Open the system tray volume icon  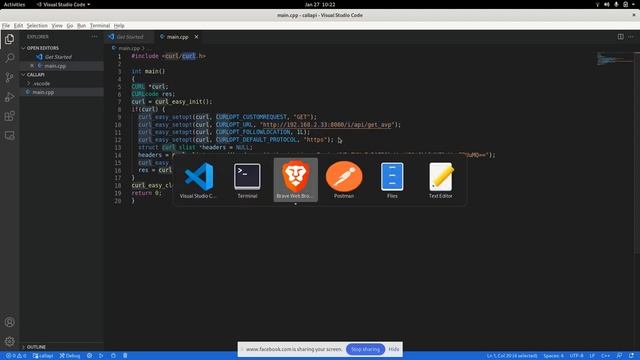607,4
